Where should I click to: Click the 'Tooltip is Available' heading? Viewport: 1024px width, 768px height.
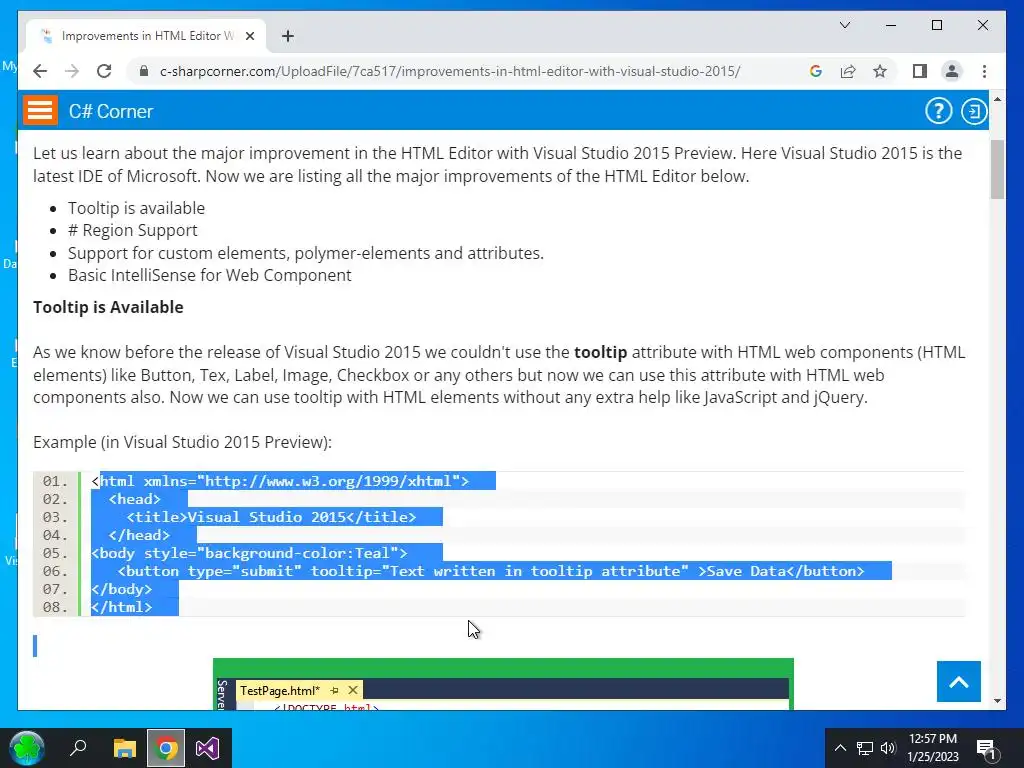tap(108, 307)
